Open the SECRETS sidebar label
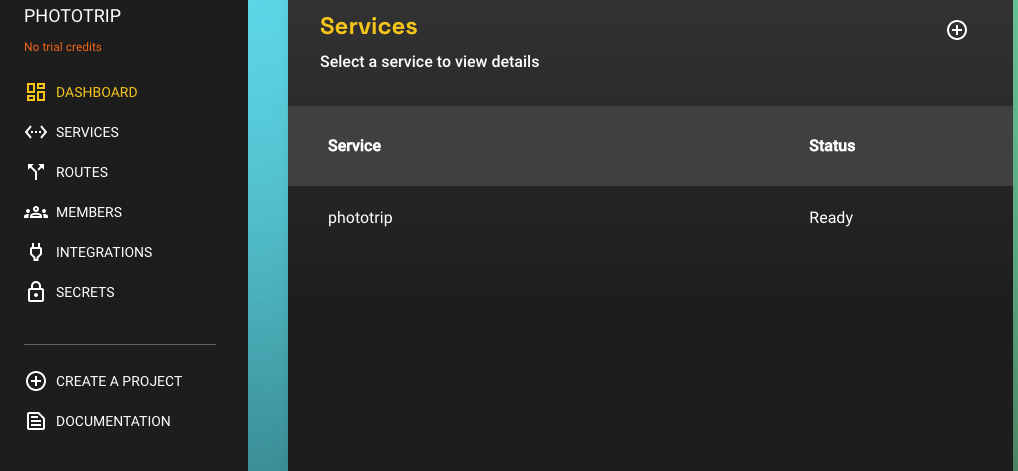The height and width of the screenshot is (471, 1018). click(x=85, y=292)
